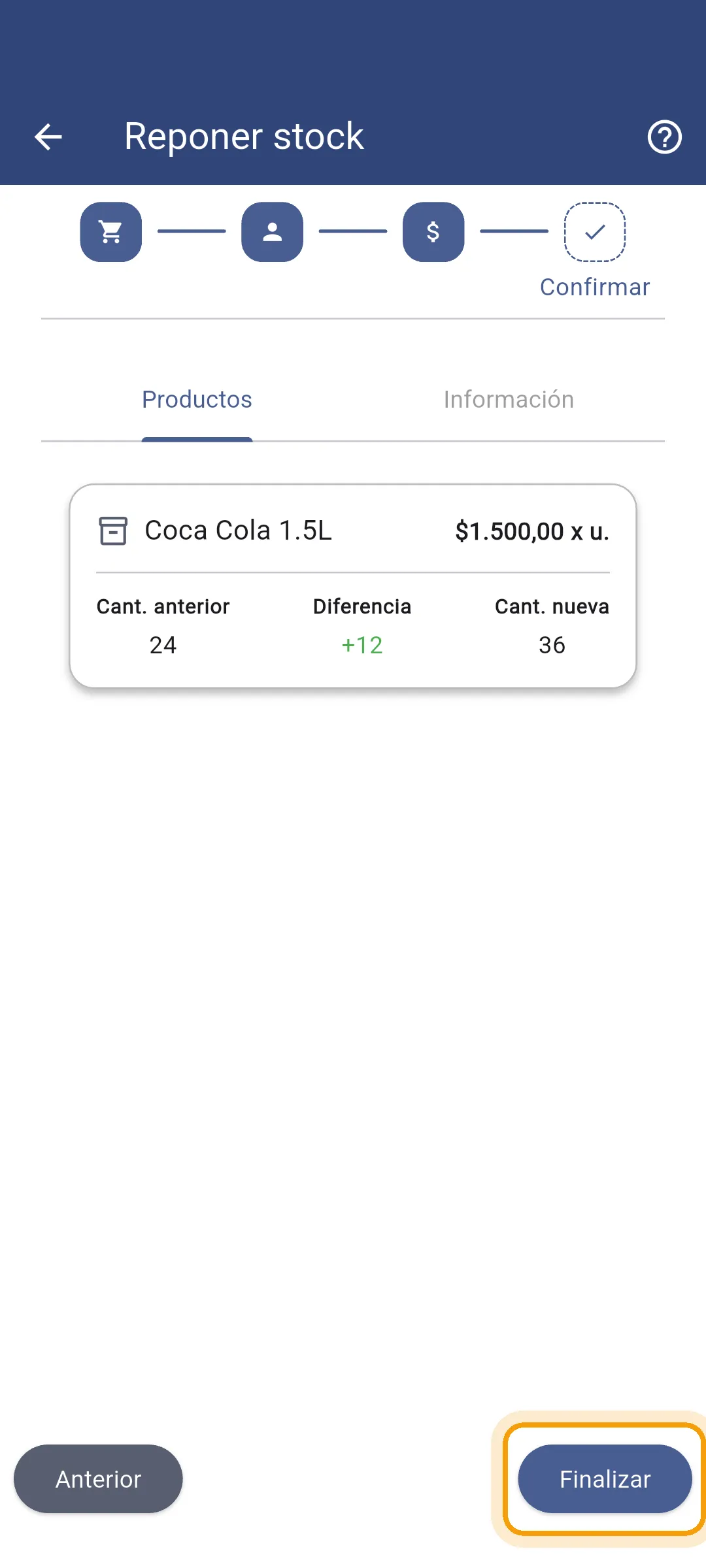The image size is (706, 1568).
Task: Switch to the Información tab
Action: point(509,400)
